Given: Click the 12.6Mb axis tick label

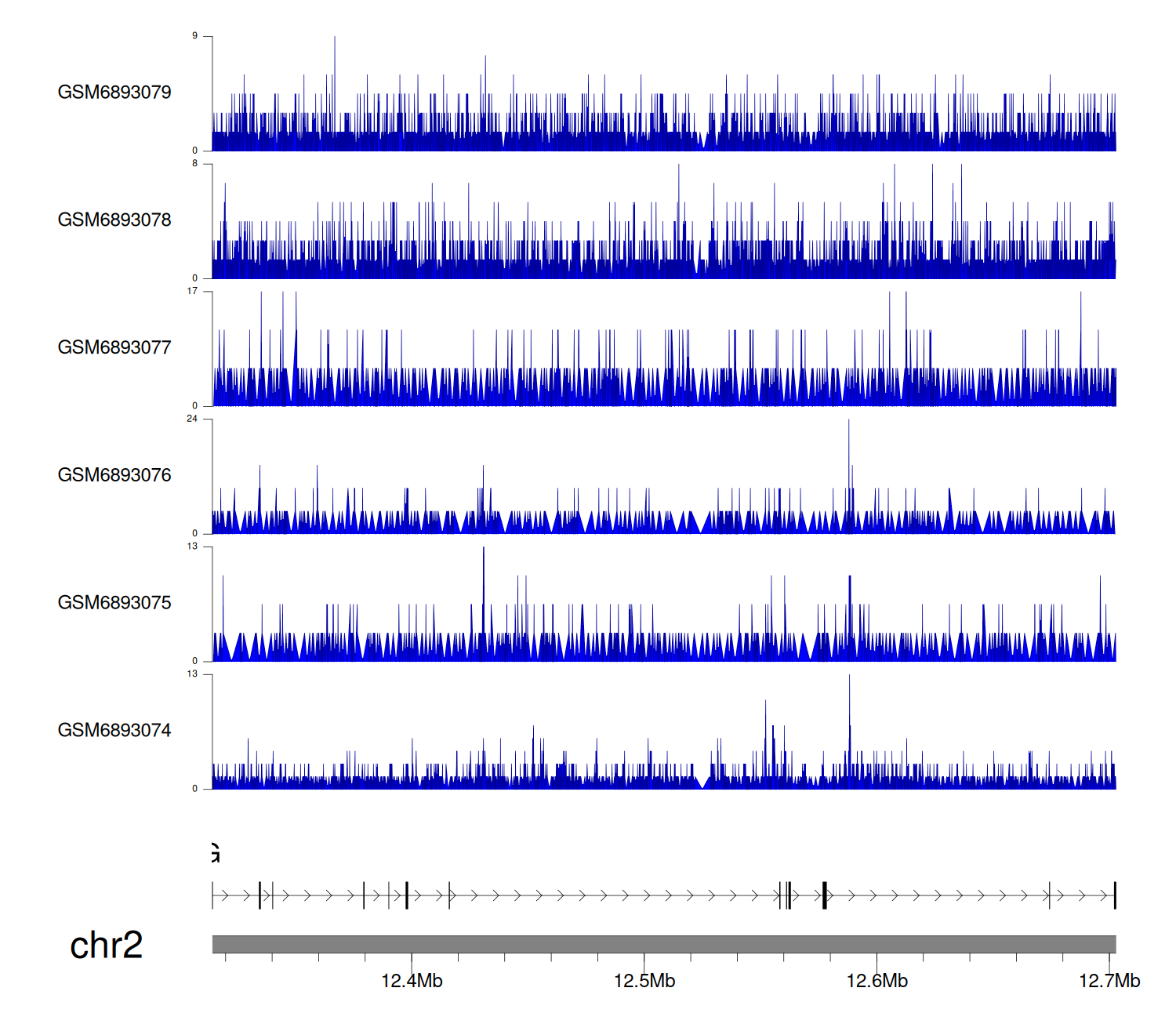Looking at the screenshot, I should click(877, 981).
